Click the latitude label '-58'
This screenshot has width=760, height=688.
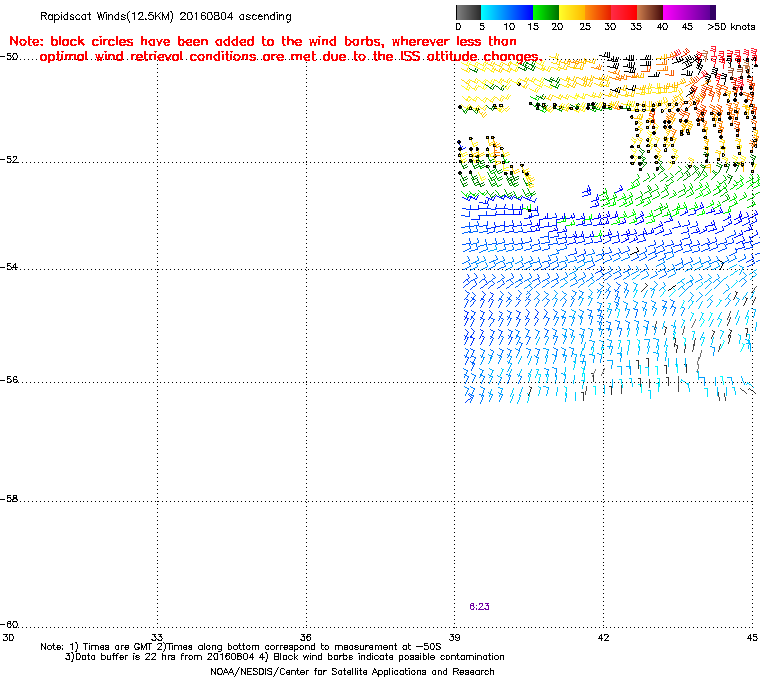tap(9, 499)
